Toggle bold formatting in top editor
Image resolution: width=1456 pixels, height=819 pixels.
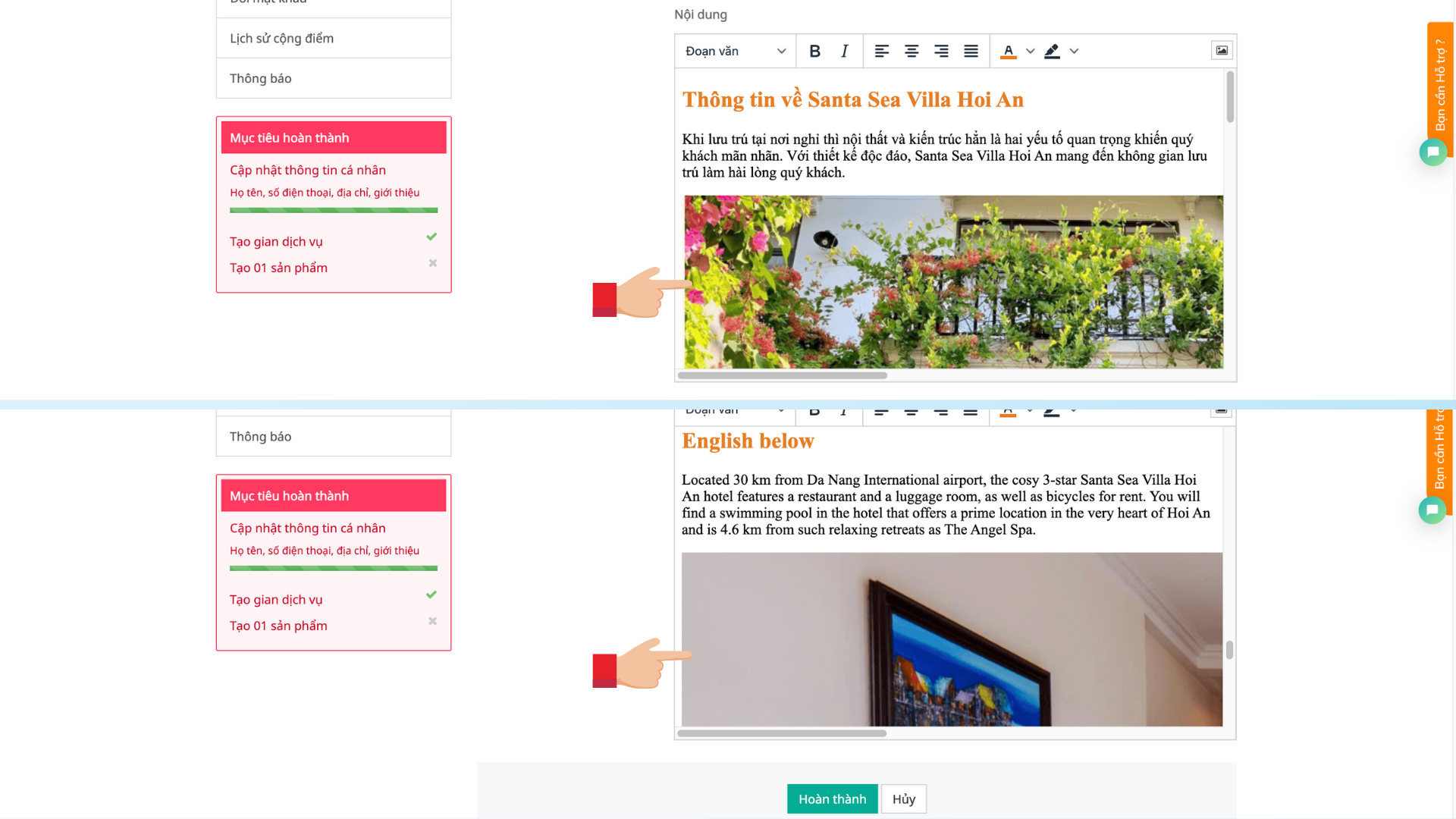click(x=814, y=51)
